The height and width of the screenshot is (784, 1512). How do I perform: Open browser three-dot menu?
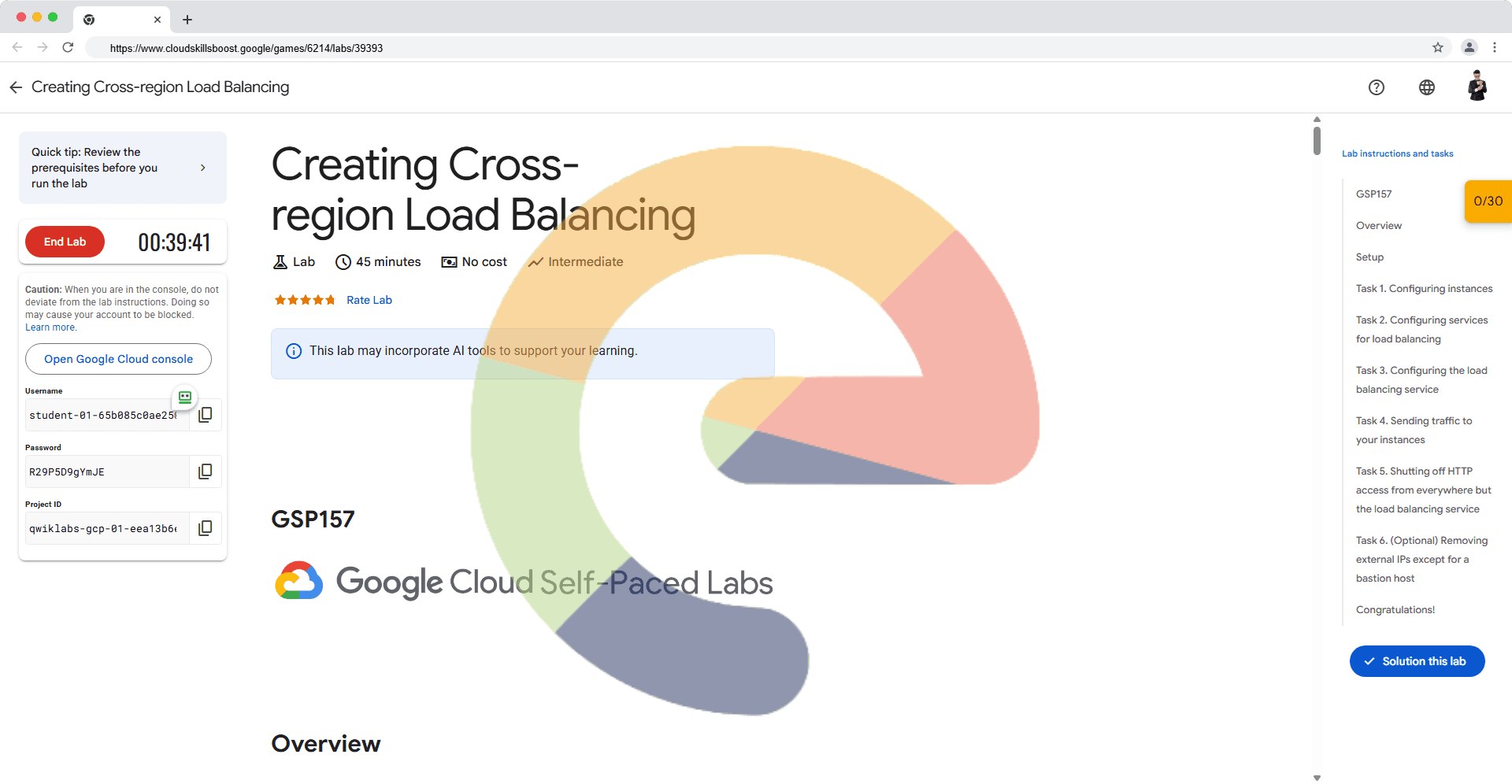[1494, 47]
